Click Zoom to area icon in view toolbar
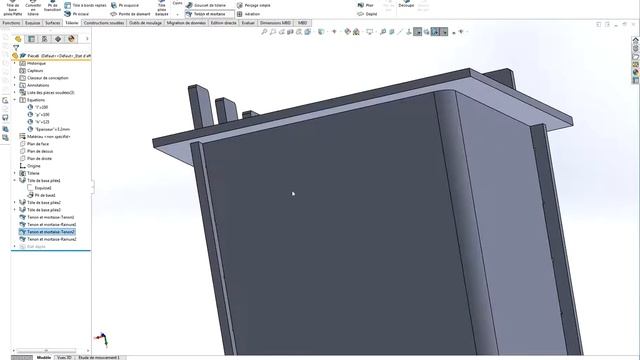This screenshot has width=640, height=360. [x=273, y=31]
